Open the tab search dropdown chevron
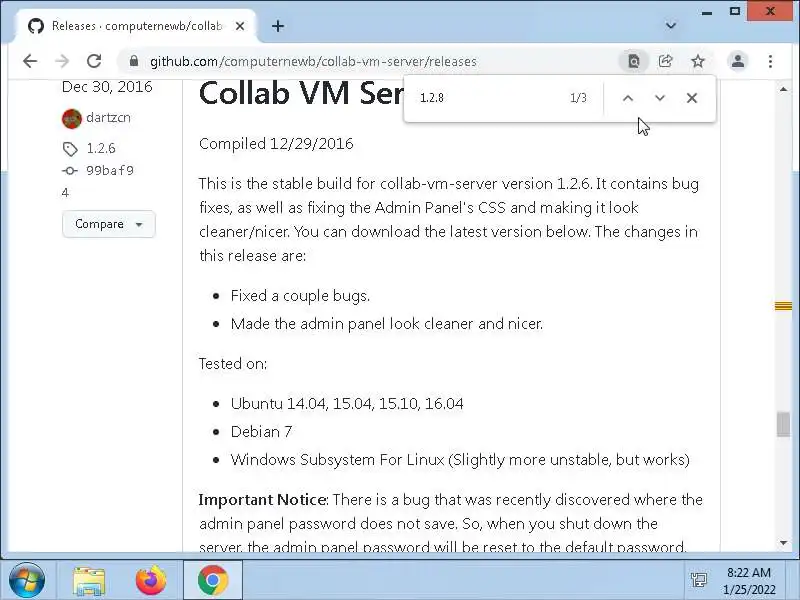800x600 pixels. click(671, 26)
